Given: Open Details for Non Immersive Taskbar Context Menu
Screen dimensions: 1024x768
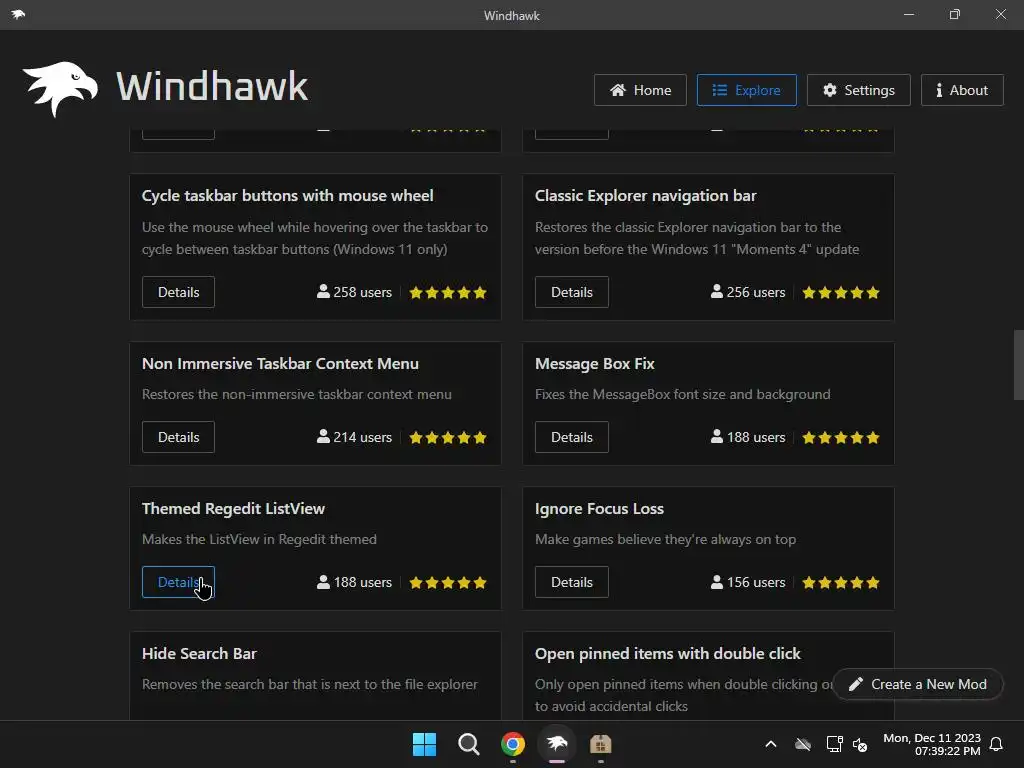Looking at the screenshot, I should [x=178, y=437].
